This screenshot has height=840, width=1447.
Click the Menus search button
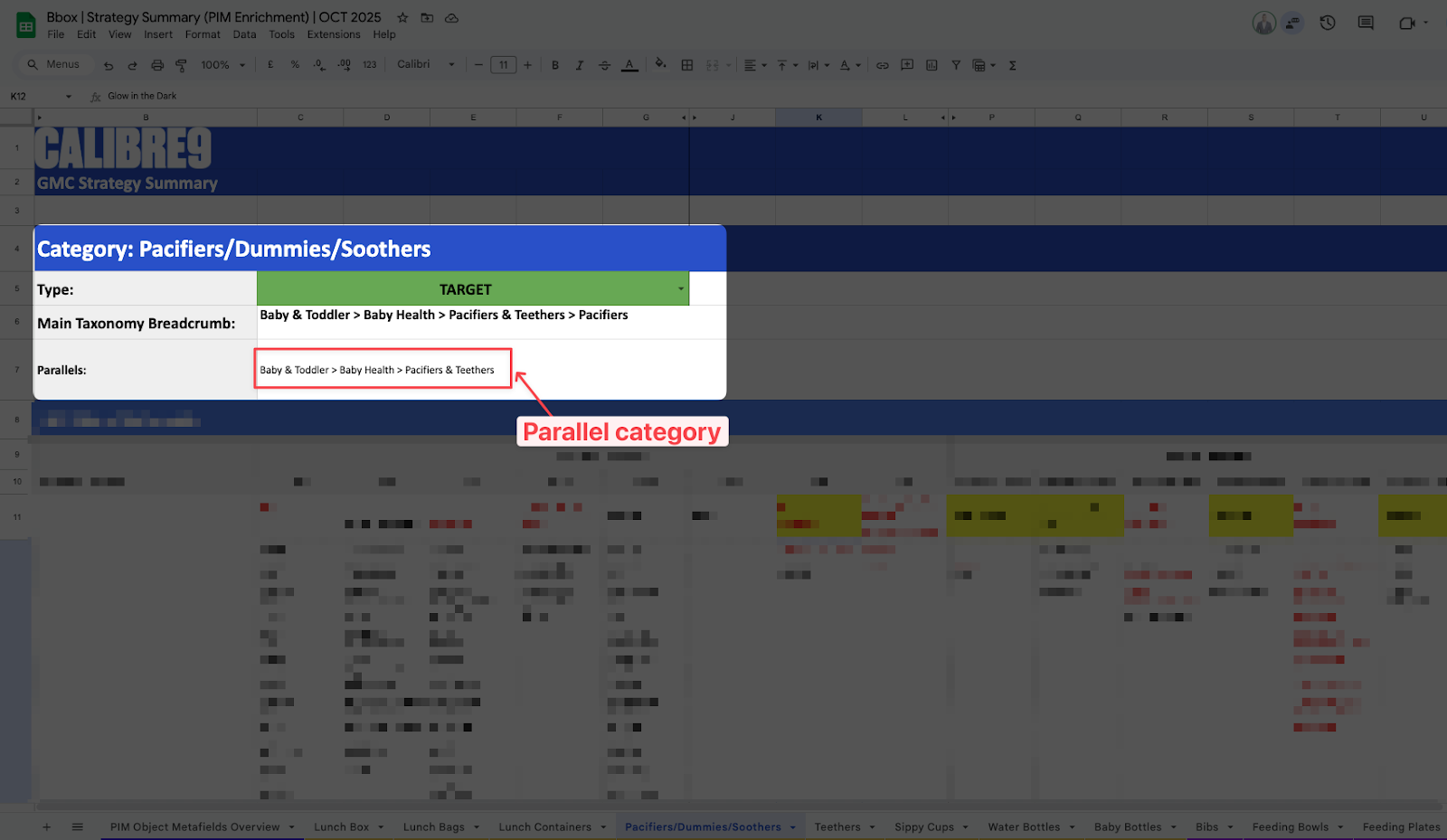(x=53, y=64)
